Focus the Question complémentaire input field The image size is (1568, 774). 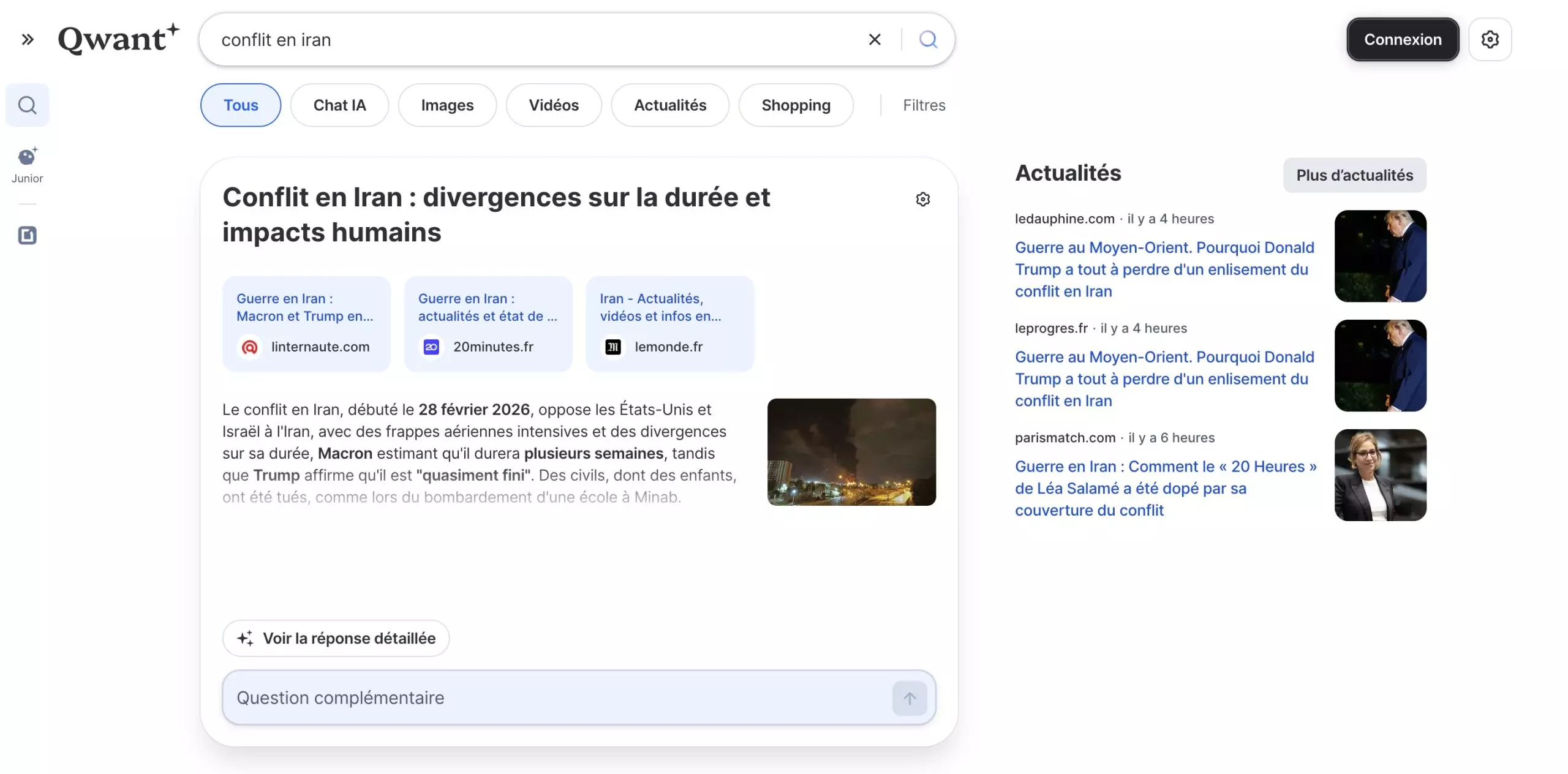pos(551,698)
